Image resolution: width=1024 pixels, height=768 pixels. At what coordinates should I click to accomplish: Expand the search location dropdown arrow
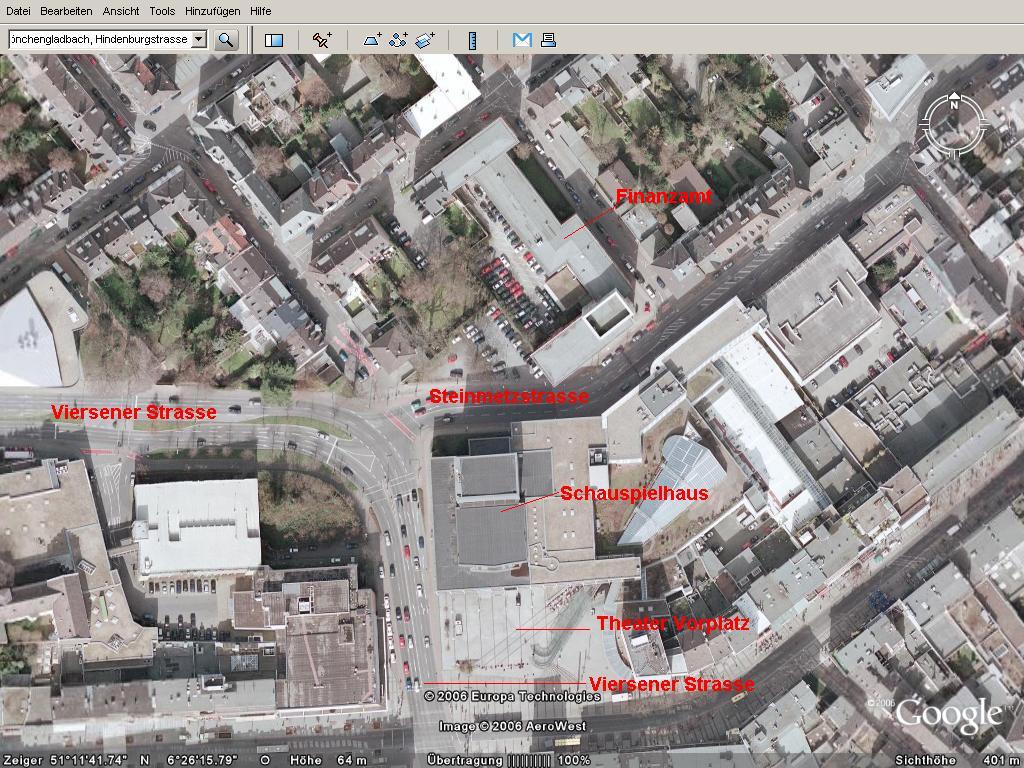[x=198, y=40]
